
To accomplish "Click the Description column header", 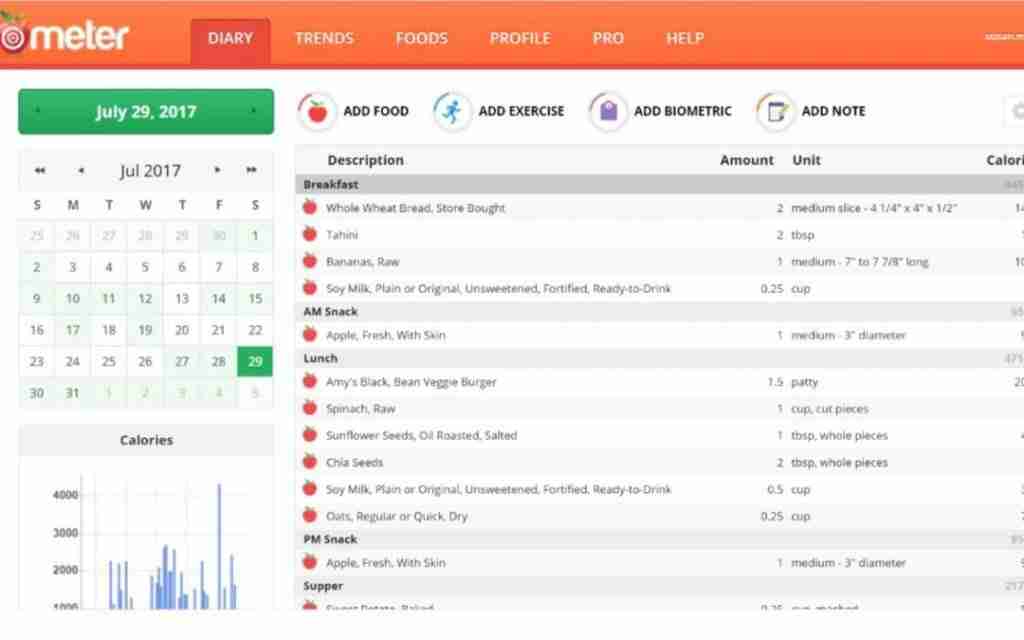I will [366, 160].
